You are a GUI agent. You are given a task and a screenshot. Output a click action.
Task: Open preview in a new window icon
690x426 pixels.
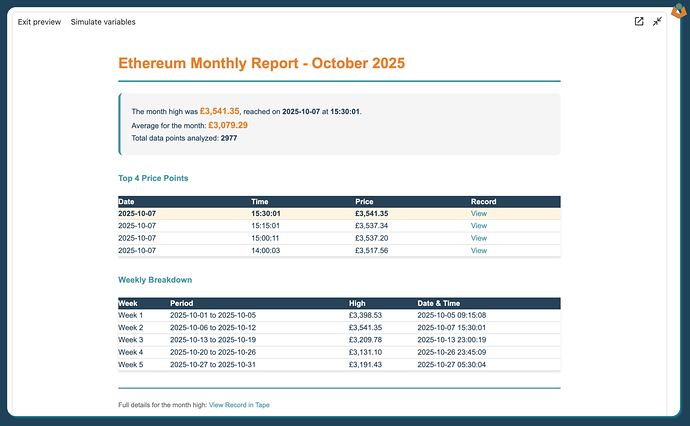(x=639, y=22)
